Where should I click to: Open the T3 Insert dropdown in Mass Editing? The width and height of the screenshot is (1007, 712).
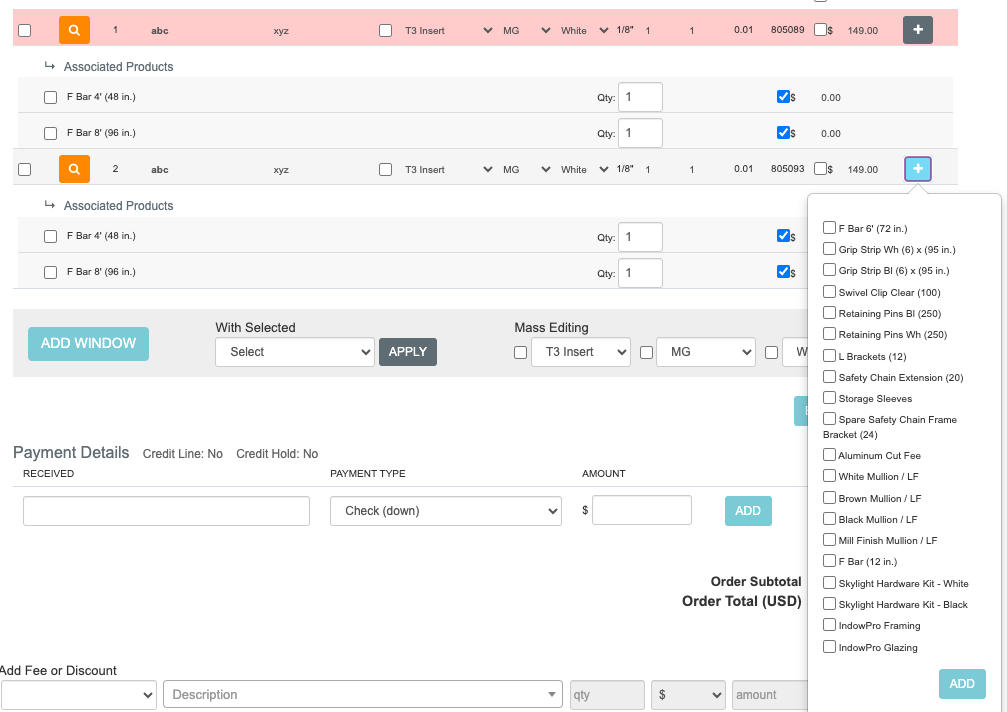pos(580,352)
